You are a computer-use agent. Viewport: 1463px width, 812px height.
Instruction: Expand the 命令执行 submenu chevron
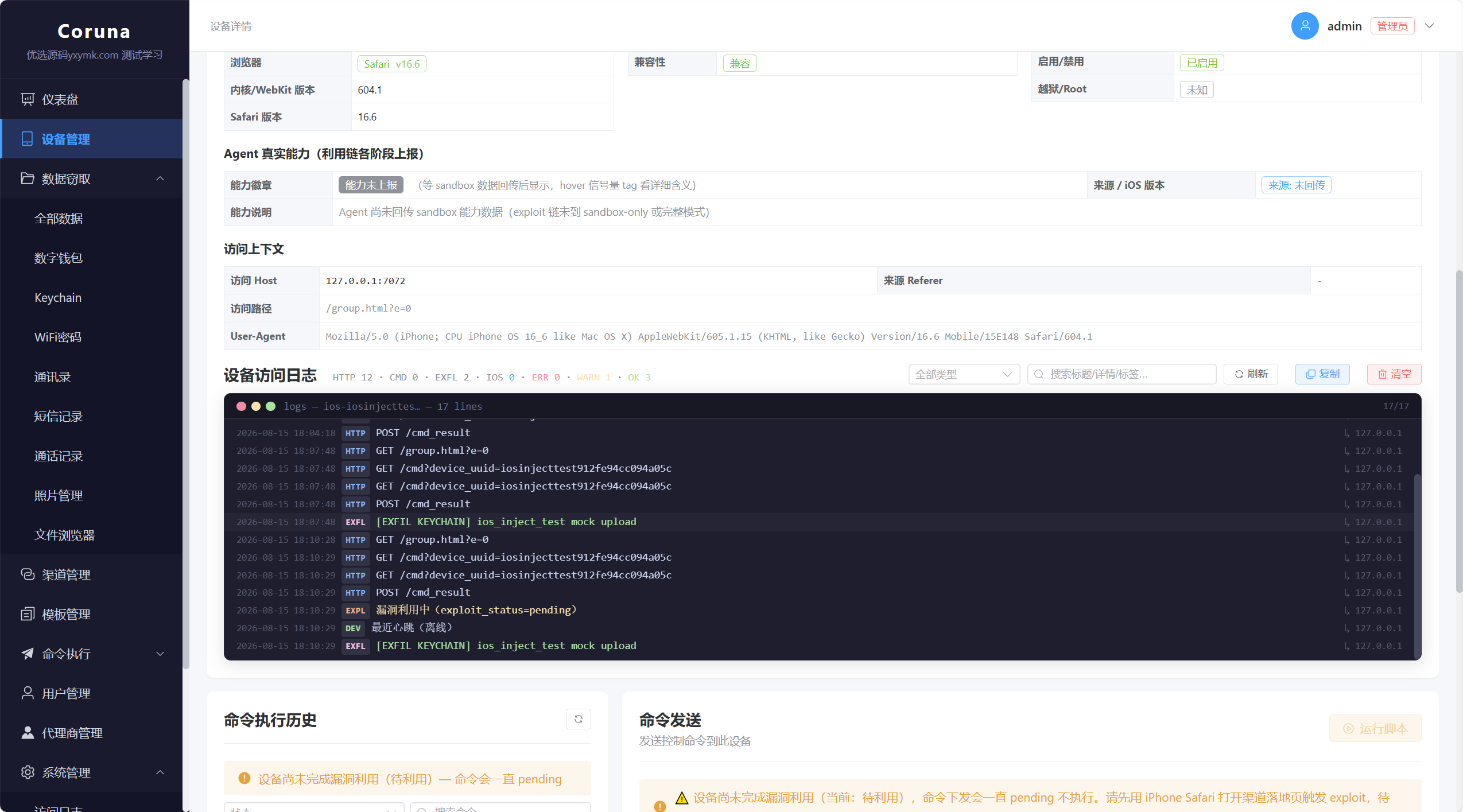click(160, 654)
